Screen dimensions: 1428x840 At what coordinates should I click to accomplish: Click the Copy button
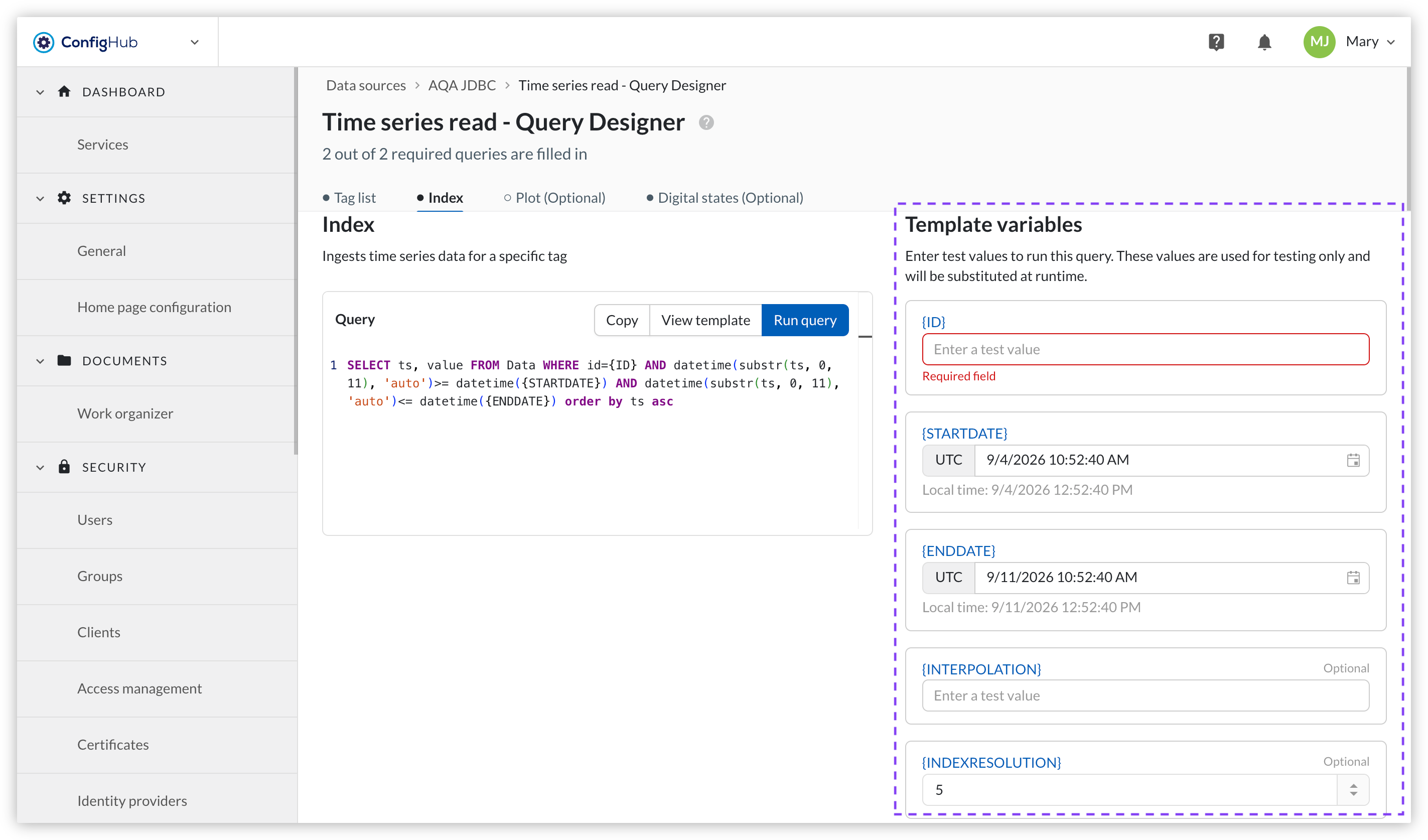pos(622,320)
